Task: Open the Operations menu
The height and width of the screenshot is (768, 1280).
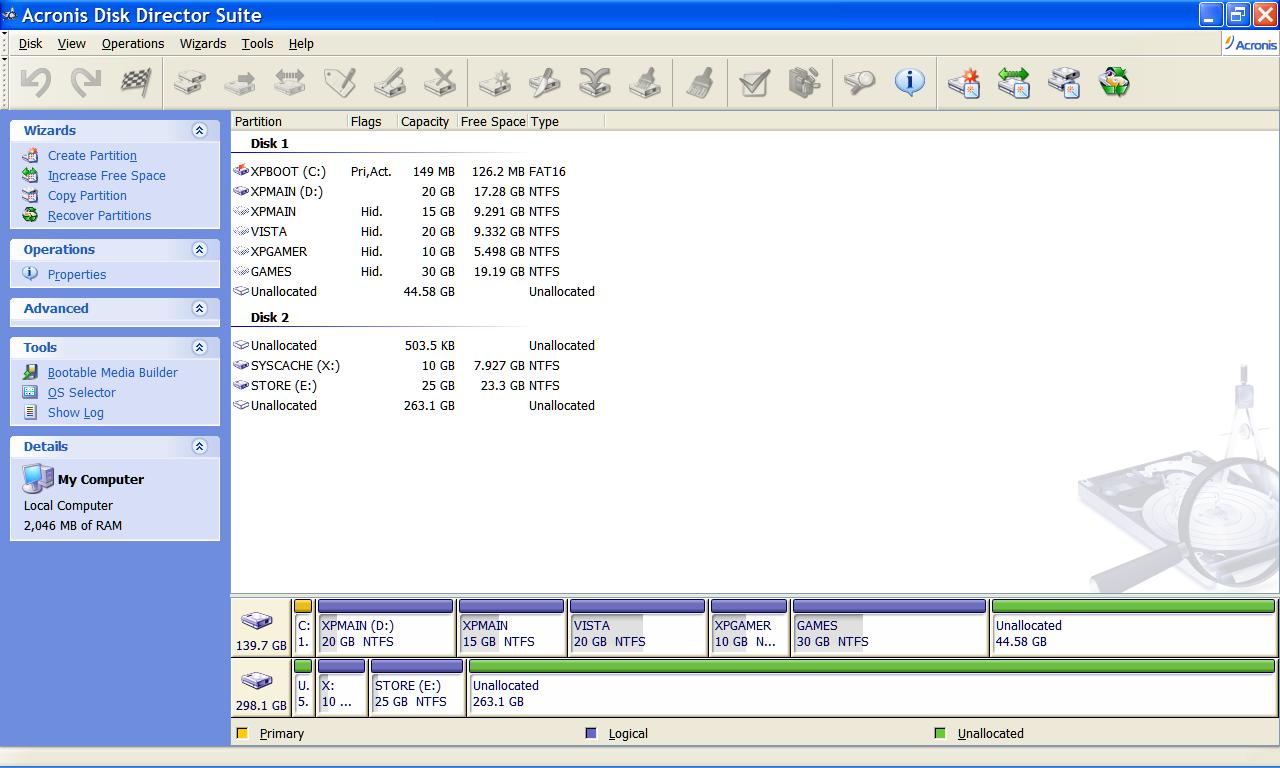Action: (133, 43)
